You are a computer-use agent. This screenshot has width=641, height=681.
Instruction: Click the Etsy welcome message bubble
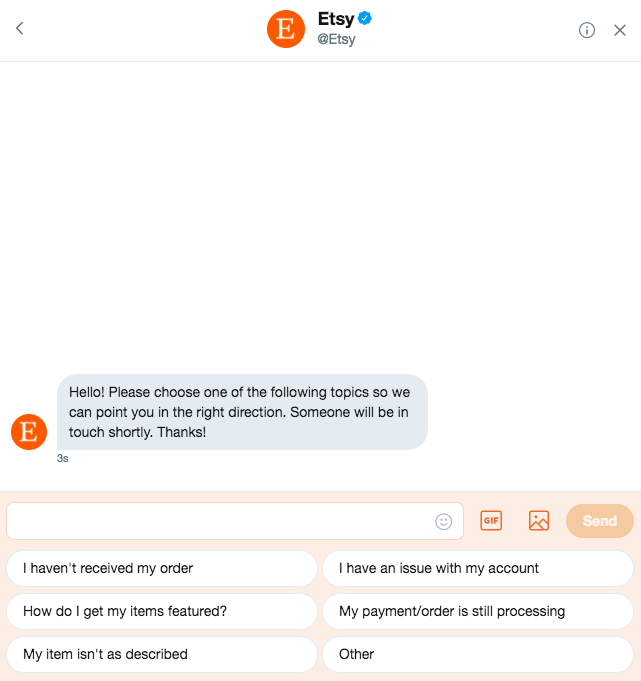[x=242, y=412]
